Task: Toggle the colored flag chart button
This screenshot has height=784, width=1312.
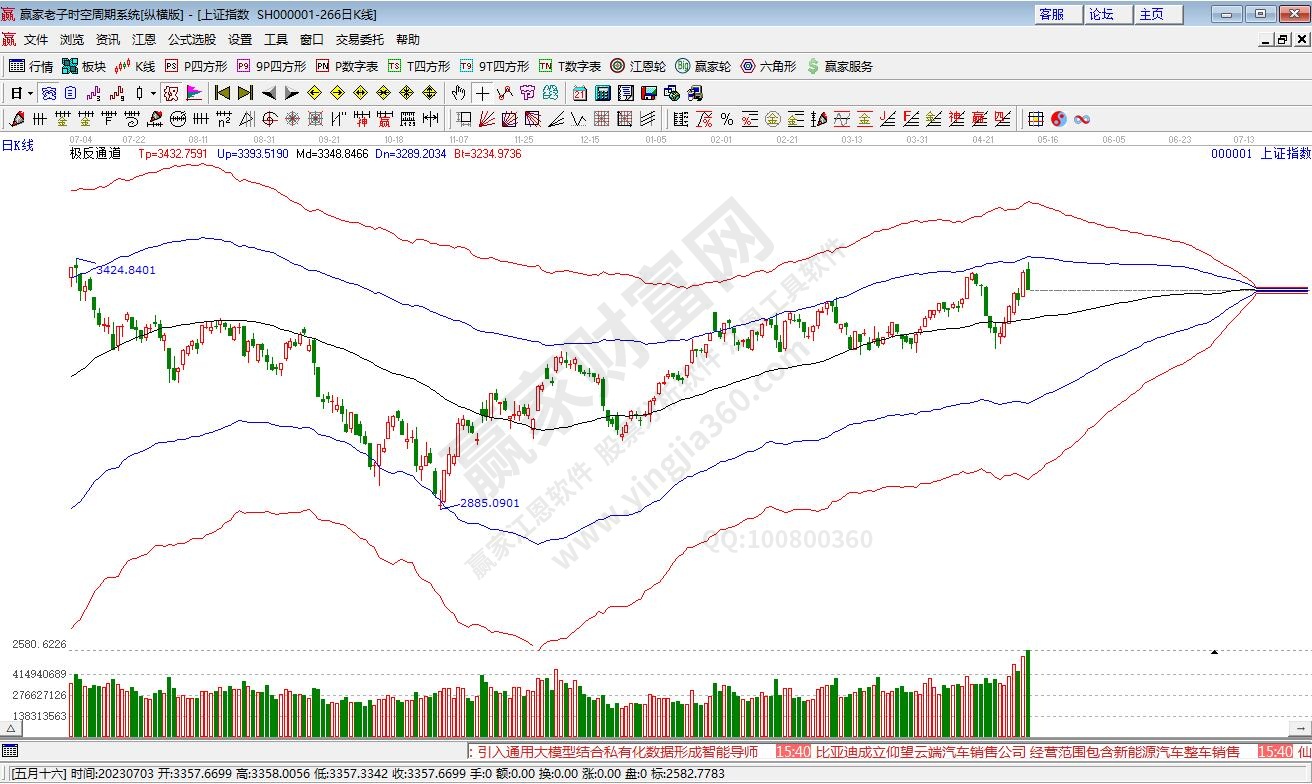Action: (x=194, y=93)
